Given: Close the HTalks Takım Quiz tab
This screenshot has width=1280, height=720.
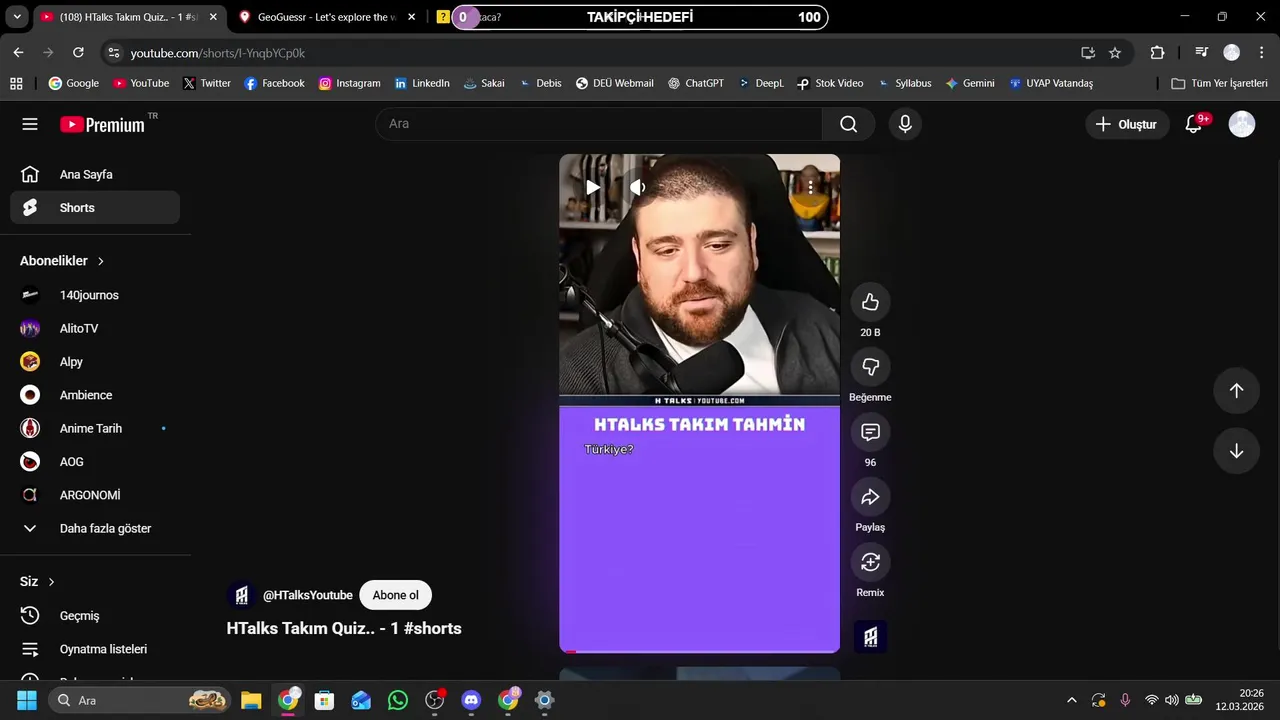Looking at the screenshot, I should pos(212,17).
